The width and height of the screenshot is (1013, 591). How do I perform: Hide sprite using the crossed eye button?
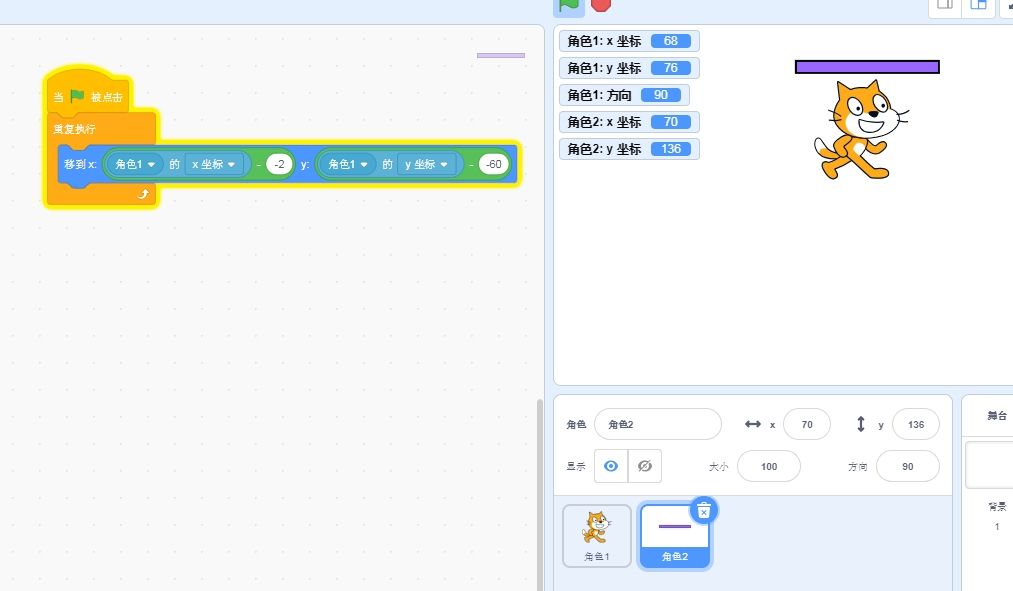645,466
